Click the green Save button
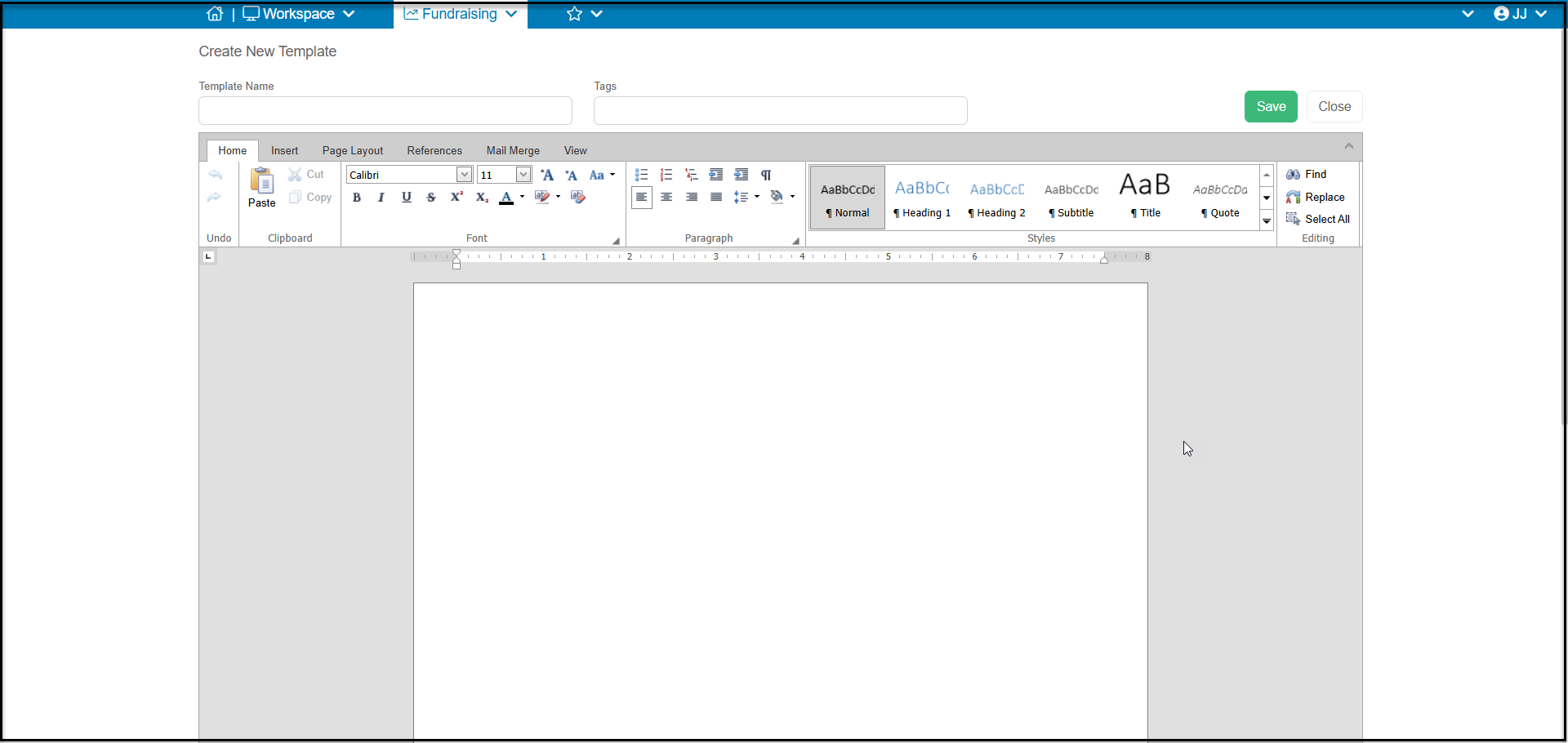The height and width of the screenshot is (743, 1568). (x=1271, y=107)
